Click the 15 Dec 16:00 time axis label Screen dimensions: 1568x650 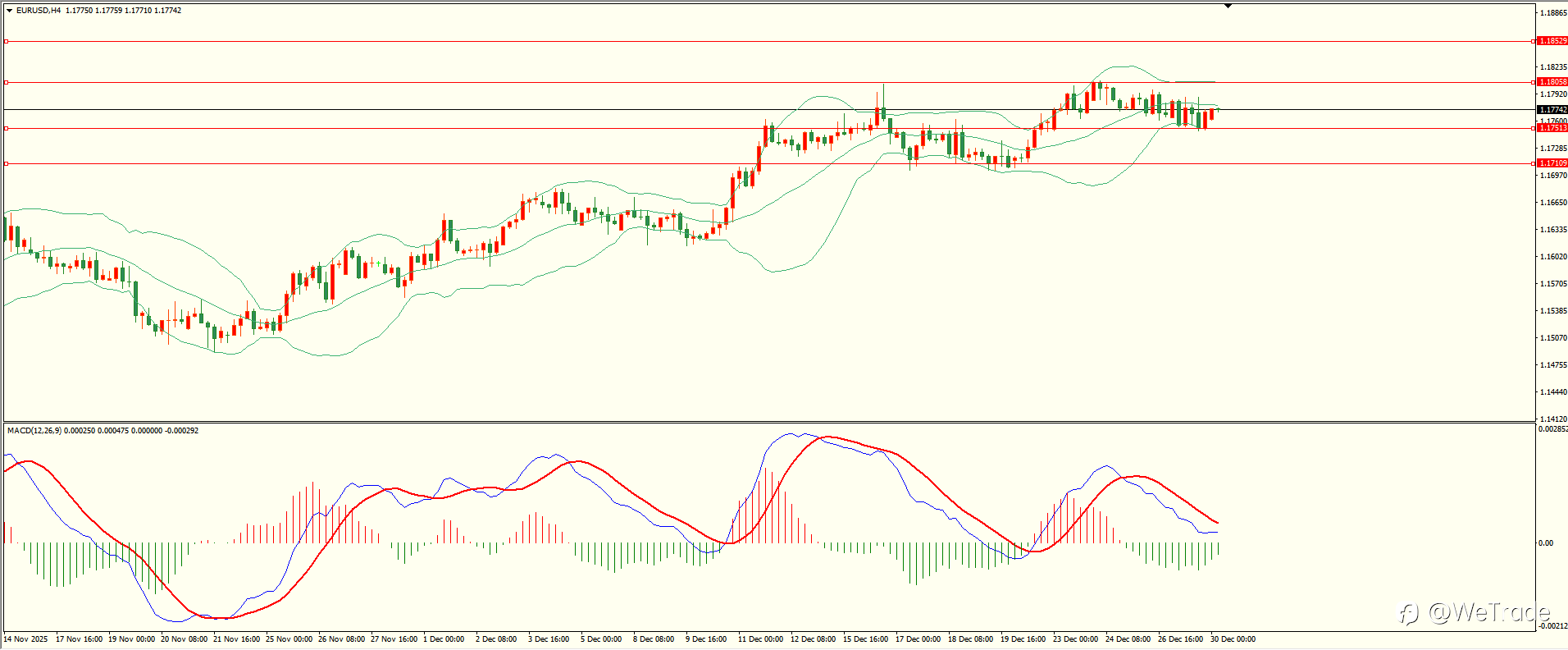866,639
